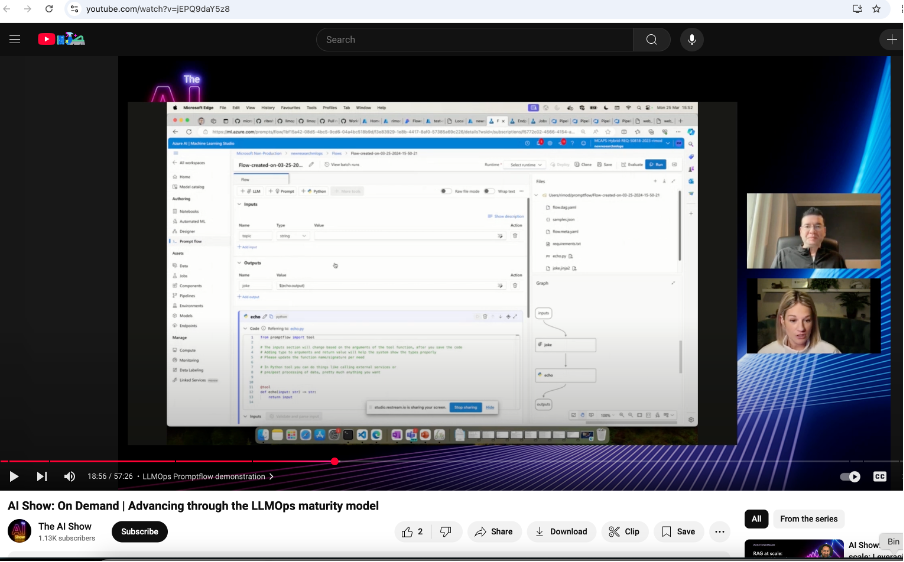Bookmark this page with star icon
Screen dimensions: 904x562
[876, 9]
